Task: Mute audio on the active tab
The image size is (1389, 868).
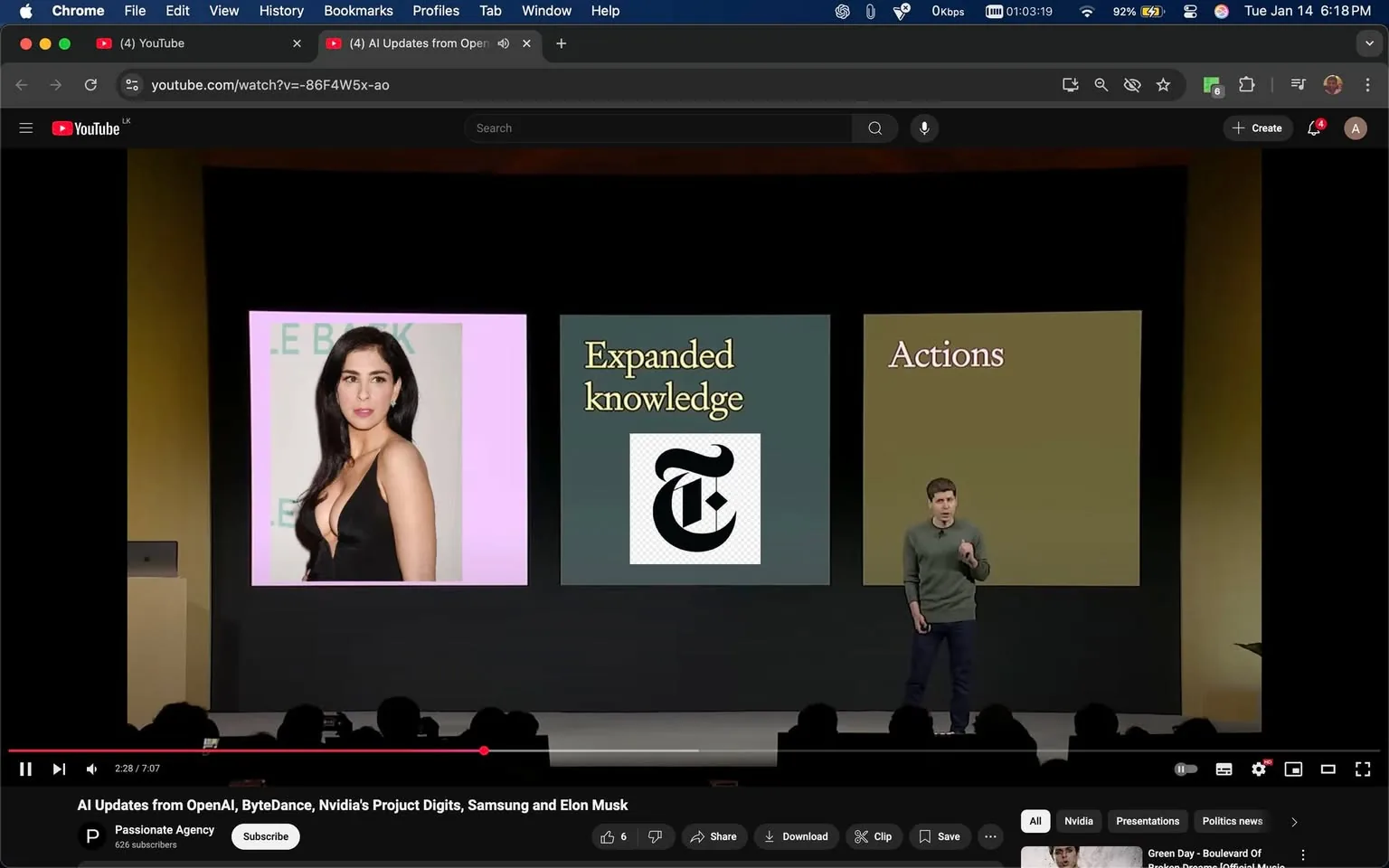Action: tap(504, 42)
